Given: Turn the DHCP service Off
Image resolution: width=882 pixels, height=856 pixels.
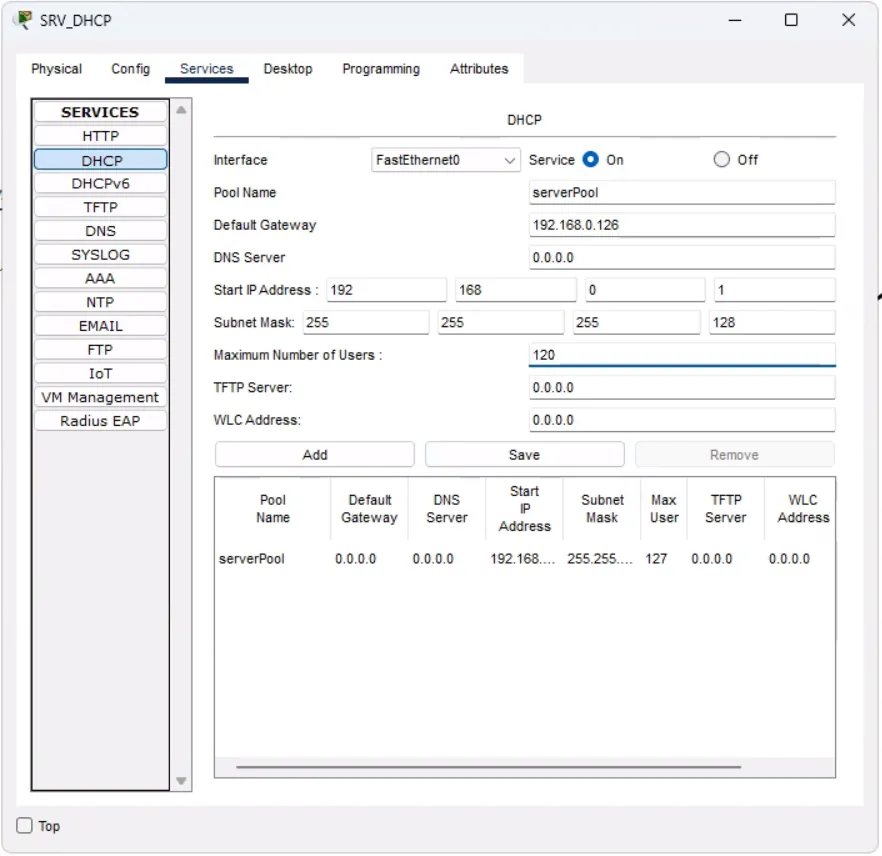Looking at the screenshot, I should coord(722,160).
